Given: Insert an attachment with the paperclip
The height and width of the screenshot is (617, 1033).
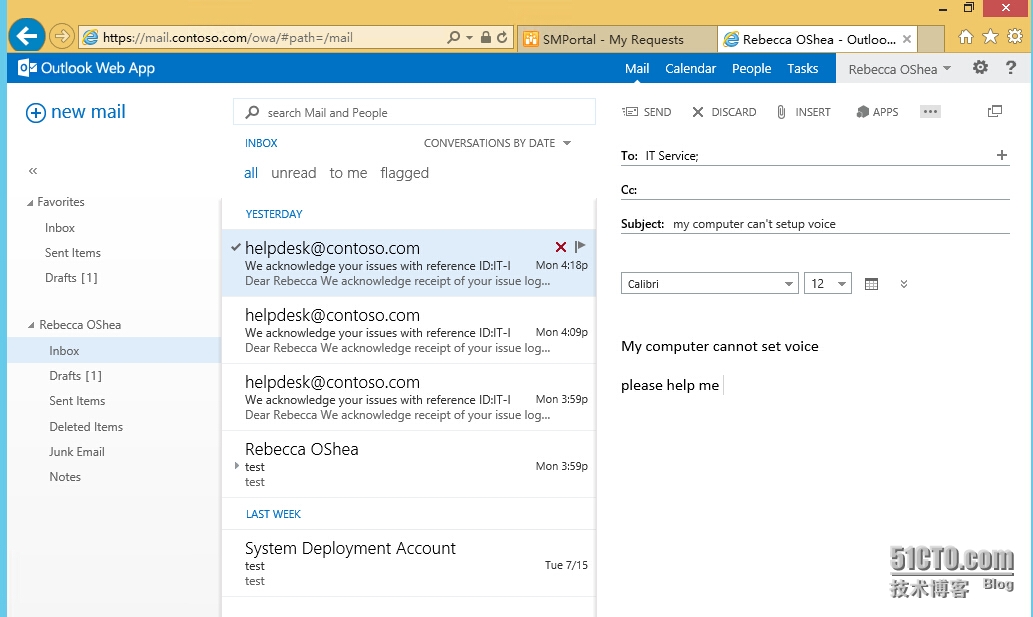Looking at the screenshot, I should pyautogui.click(x=803, y=112).
